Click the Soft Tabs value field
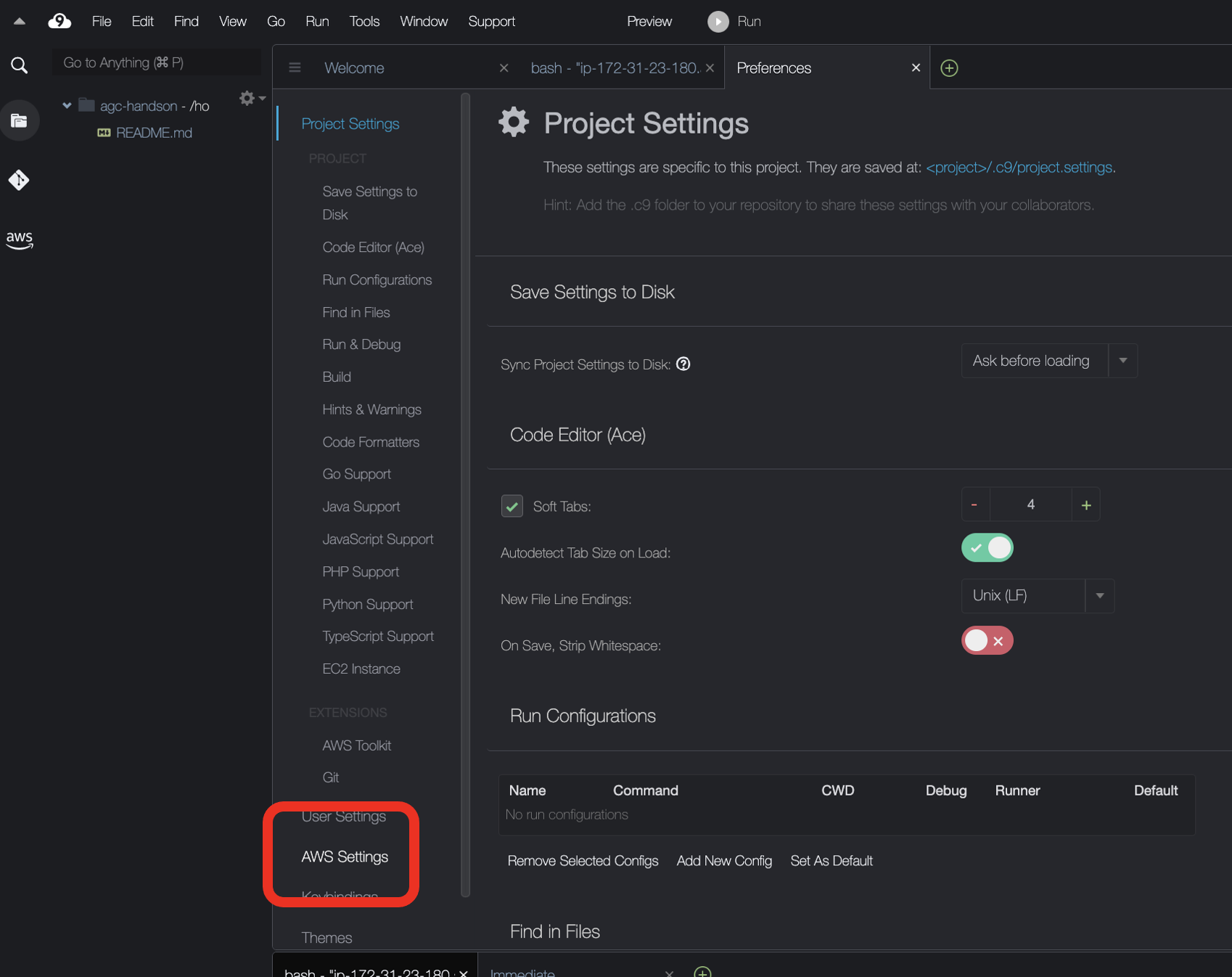The height and width of the screenshot is (977, 1232). click(1030, 504)
